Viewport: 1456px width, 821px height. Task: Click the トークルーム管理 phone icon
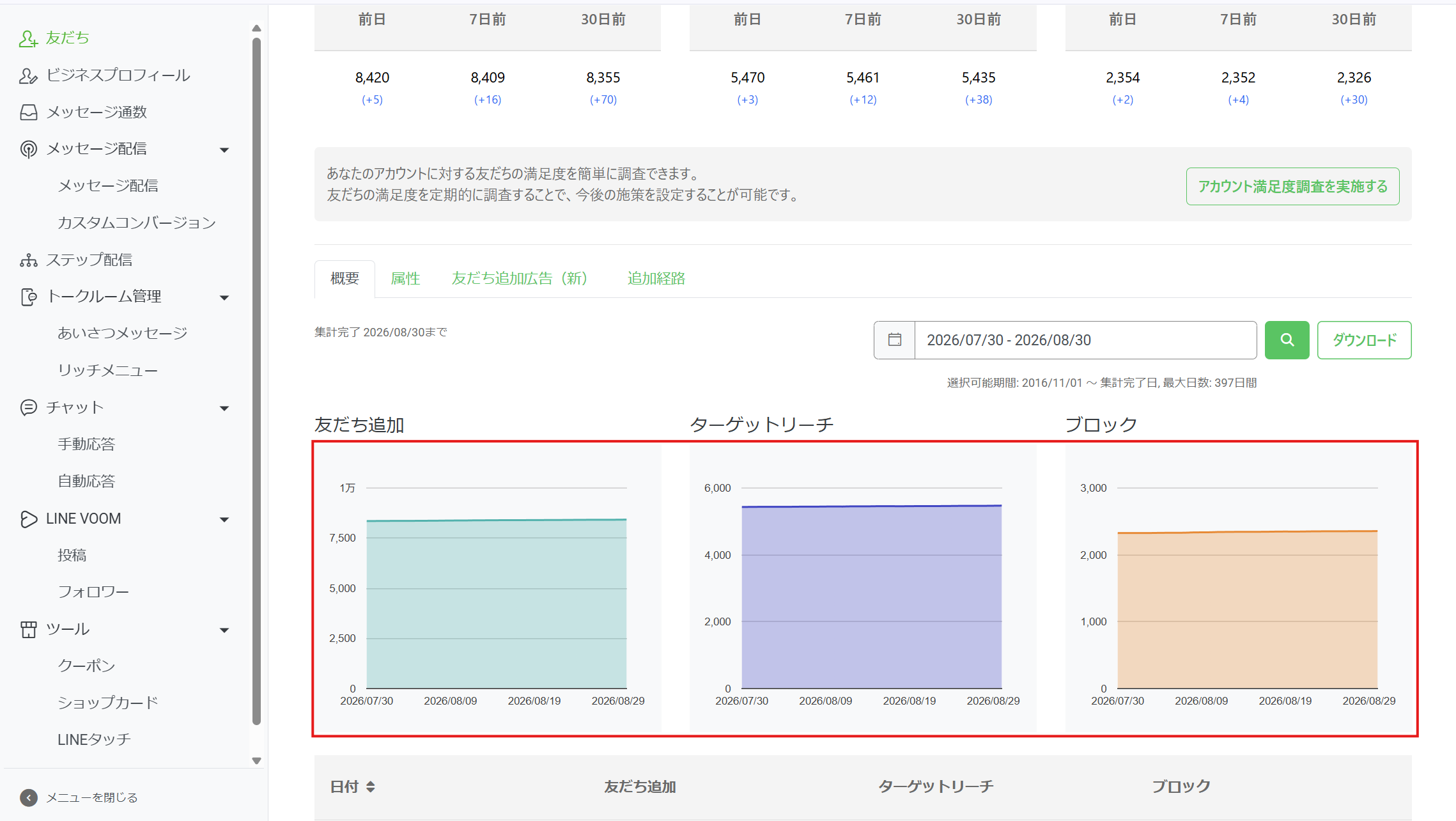28,297
